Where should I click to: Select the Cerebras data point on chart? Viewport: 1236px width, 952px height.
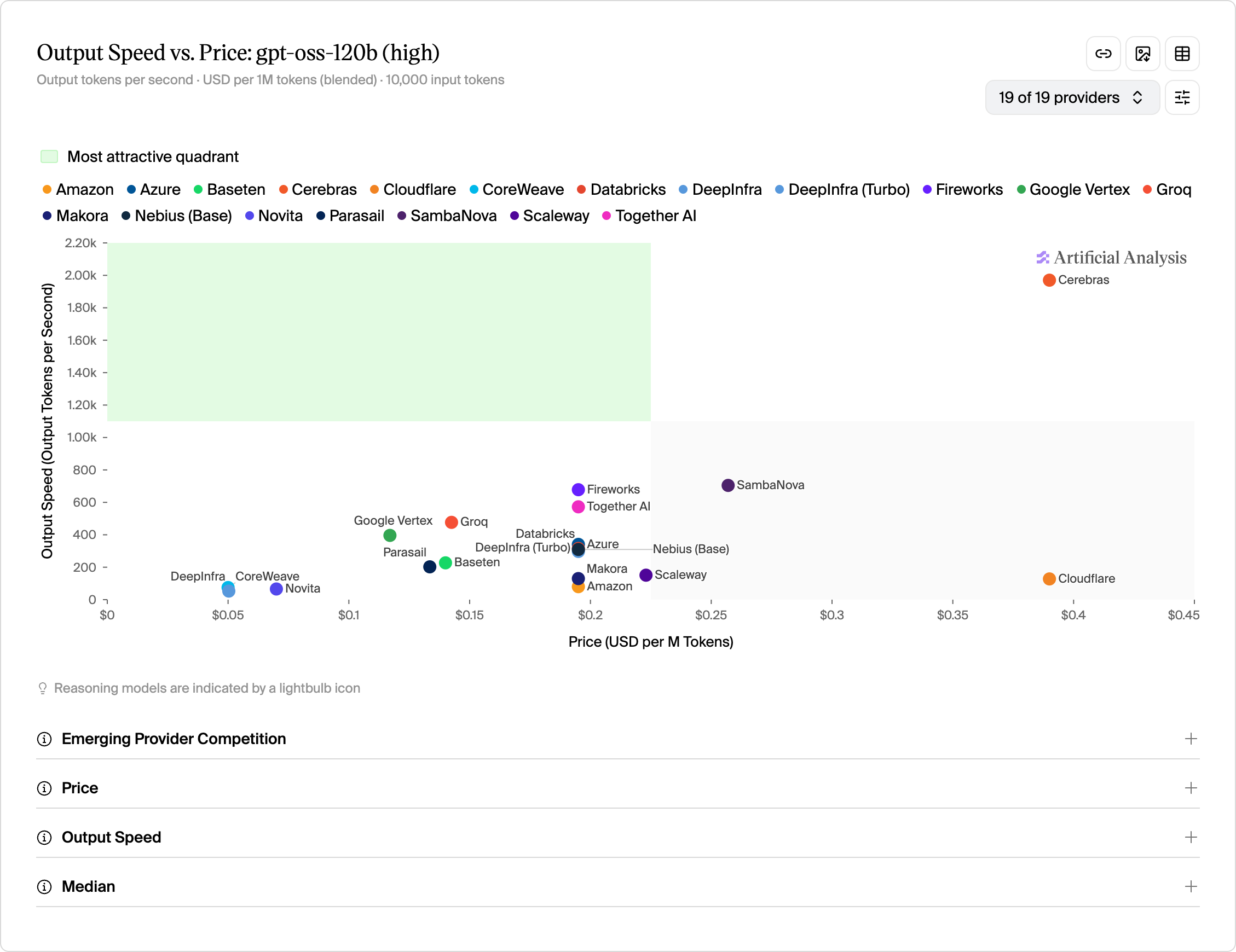click(1049, 280)
